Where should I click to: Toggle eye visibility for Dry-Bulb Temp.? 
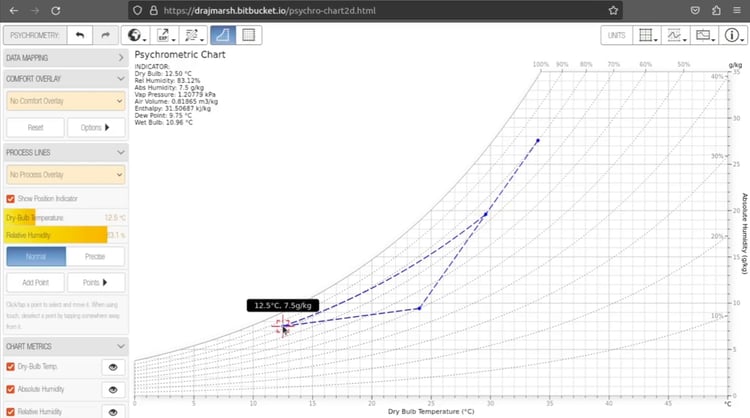(113, 367)
